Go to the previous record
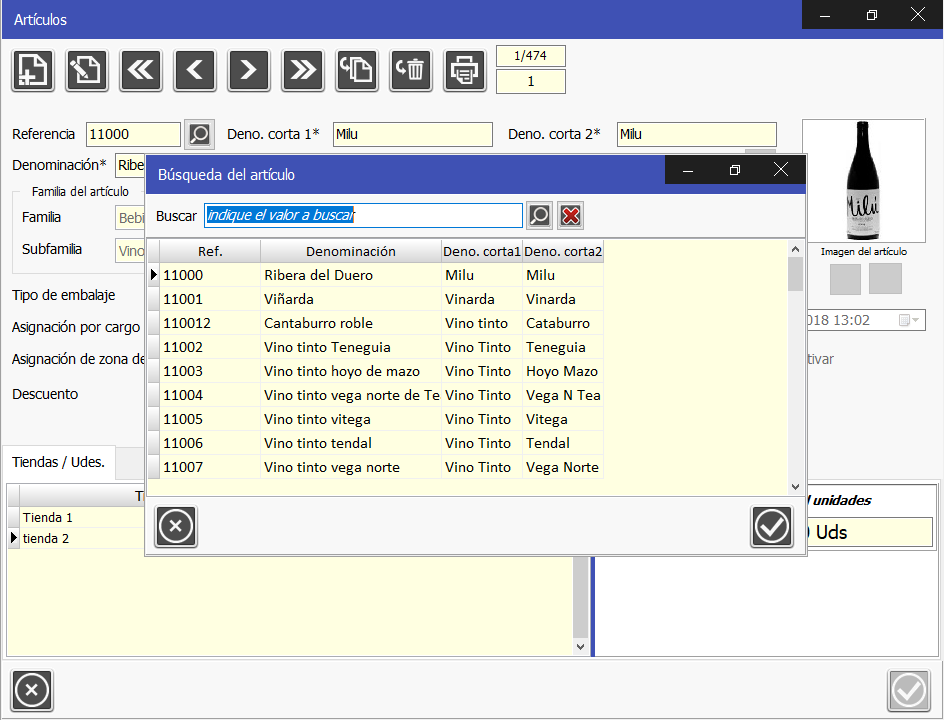Viewport: 944px width, 720px height. [195, 70]
